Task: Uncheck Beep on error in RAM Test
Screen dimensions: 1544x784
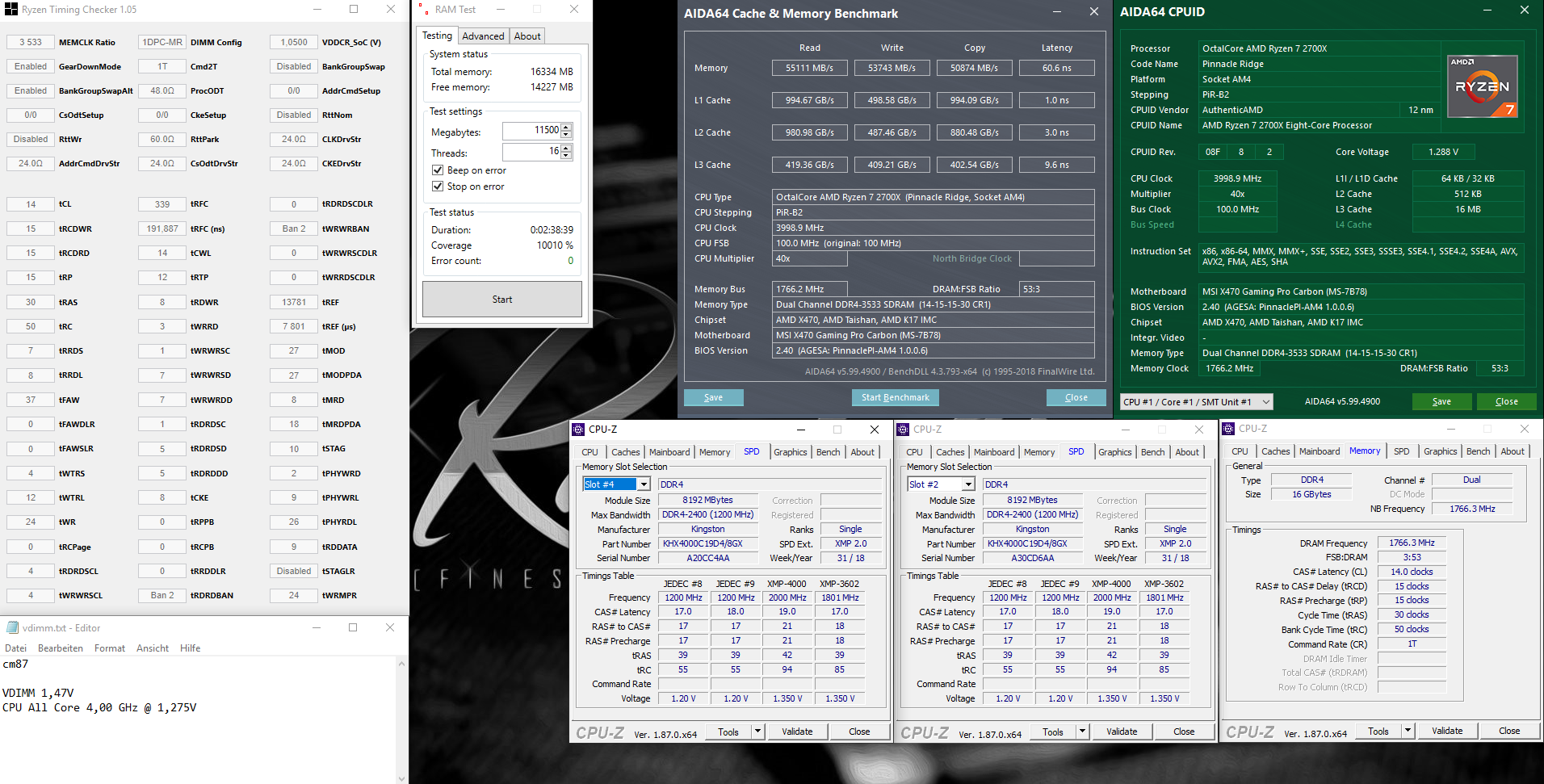Action: 438,170
